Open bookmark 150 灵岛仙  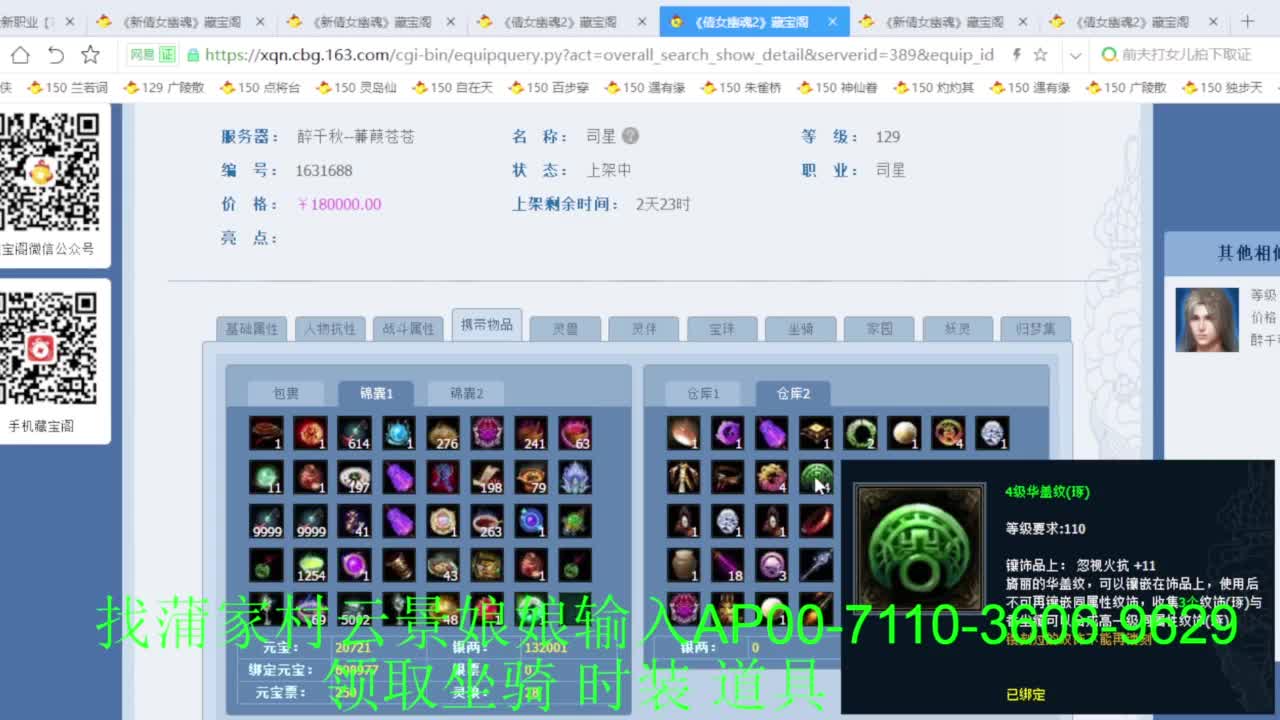(x=356, y=88)
